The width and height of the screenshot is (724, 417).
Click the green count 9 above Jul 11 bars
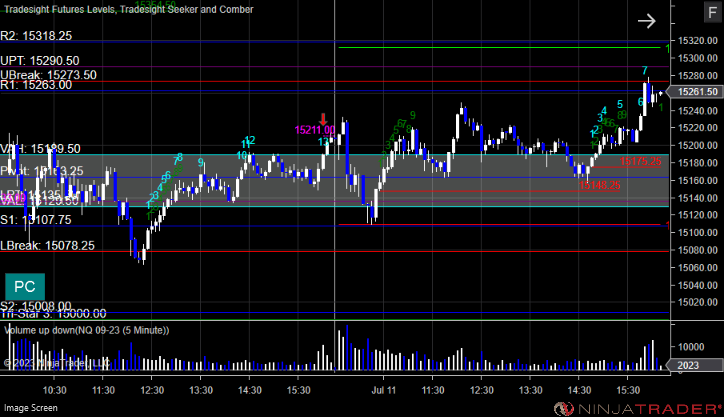click(x=413, y=115)
